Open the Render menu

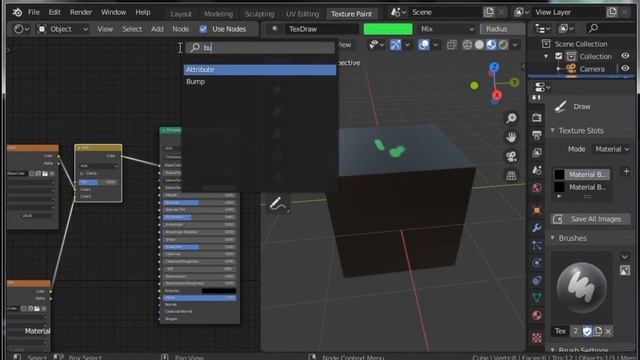[81, 12]
